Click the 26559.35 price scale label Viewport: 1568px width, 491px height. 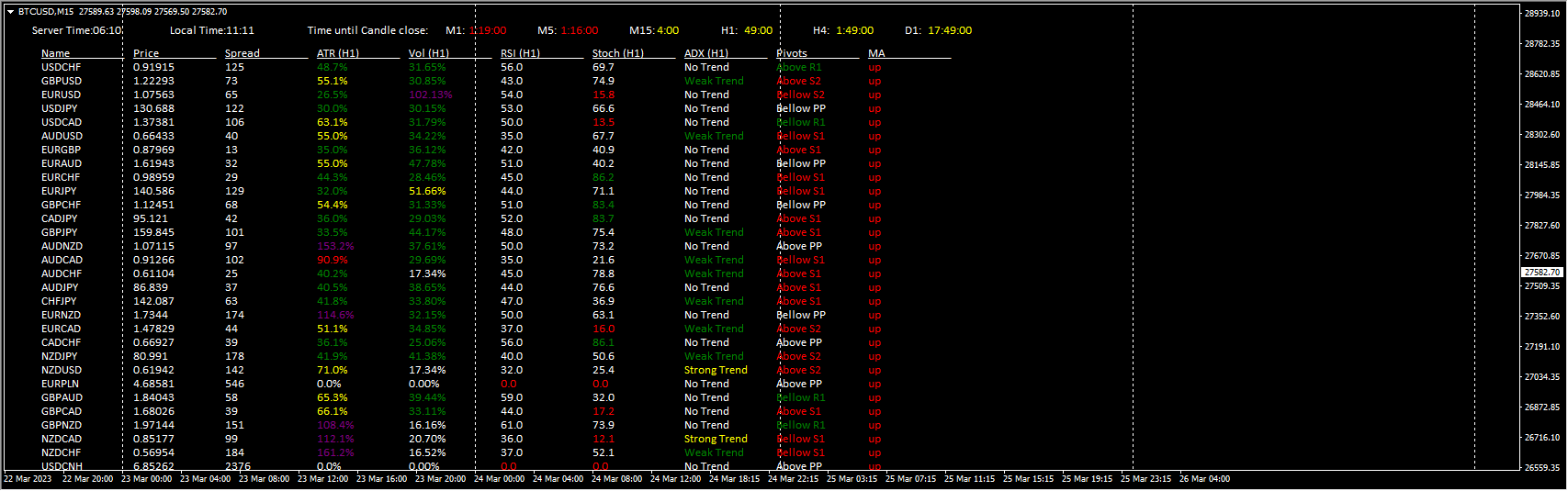click(x=1542, y=468)
